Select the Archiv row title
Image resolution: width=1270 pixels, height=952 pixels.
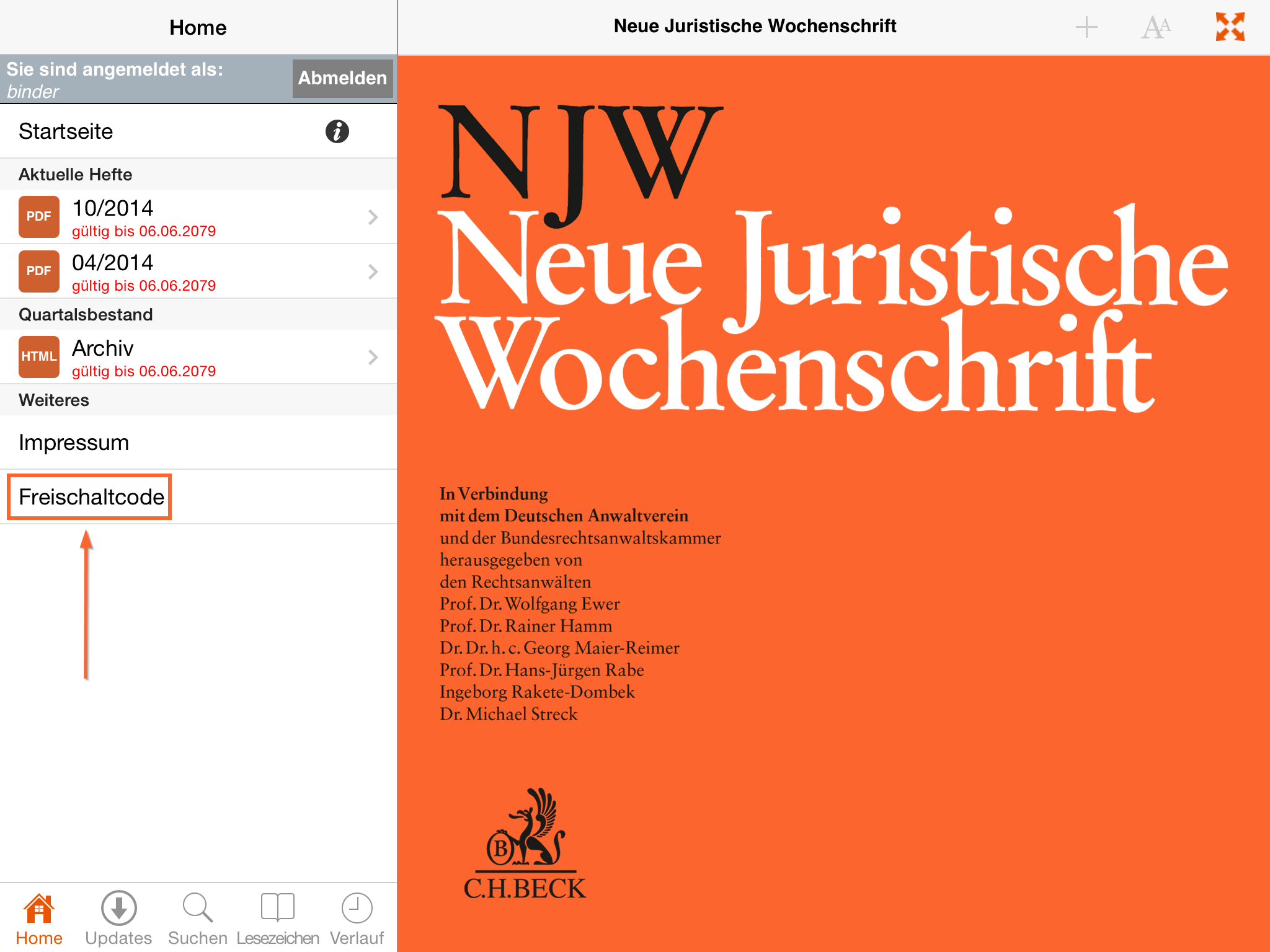pos(103,348)
